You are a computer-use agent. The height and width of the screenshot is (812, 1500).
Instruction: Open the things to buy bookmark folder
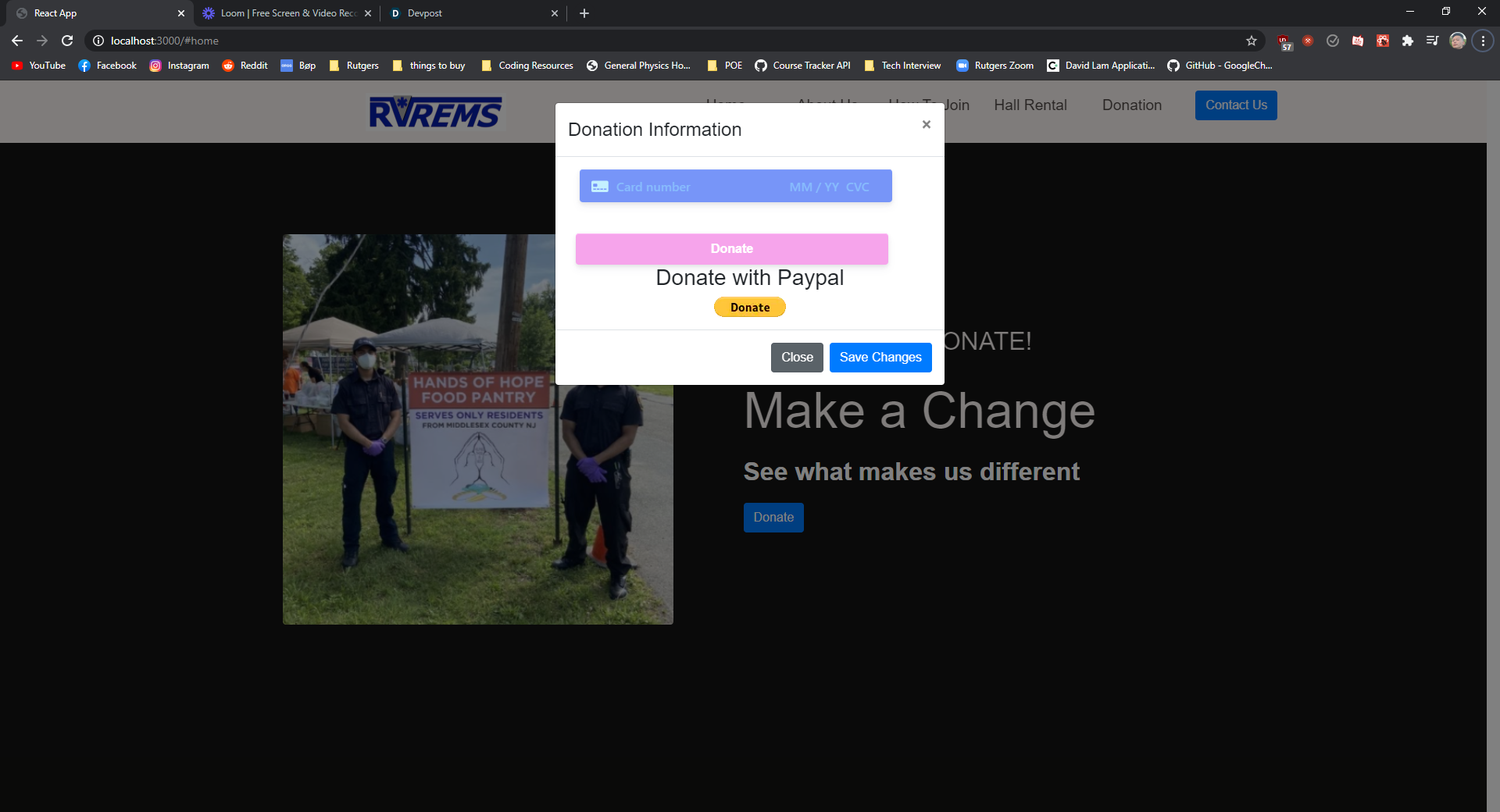click(429, 66)
